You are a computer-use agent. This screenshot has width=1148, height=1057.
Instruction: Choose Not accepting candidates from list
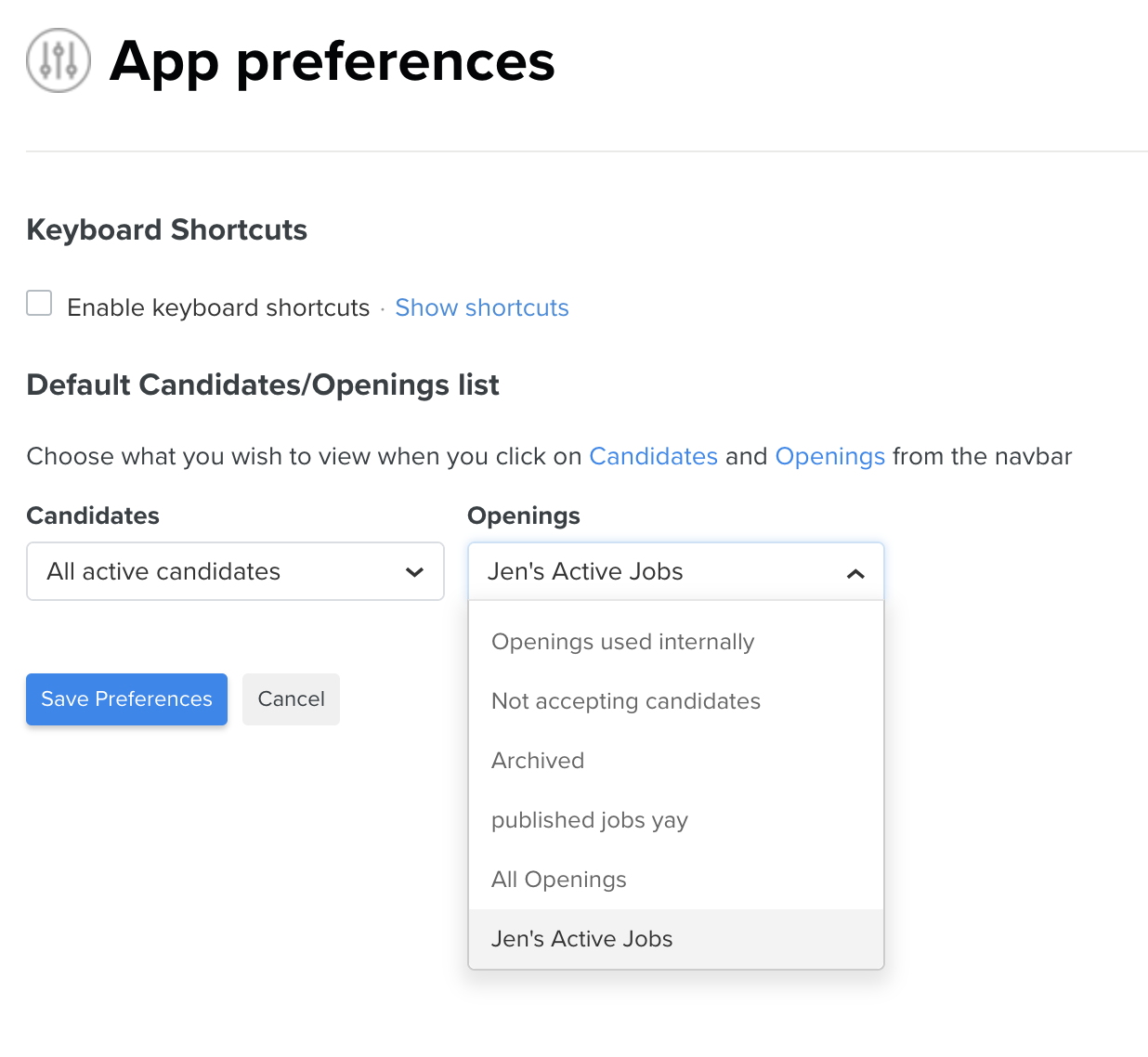625,701
